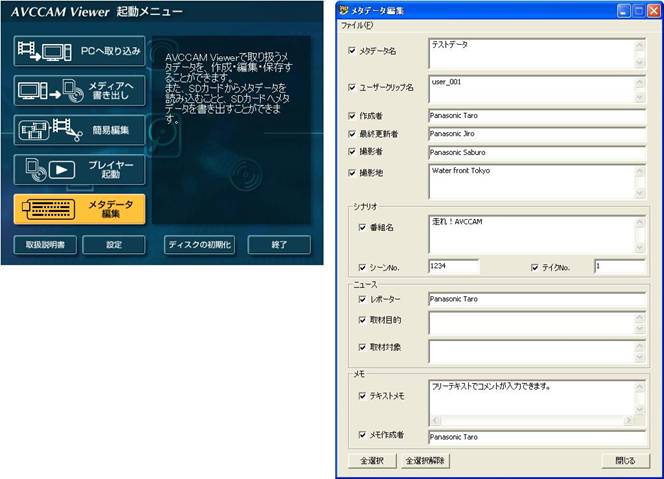Click up arrow of メタデータ名 scrollbar
The height and width of the screenshot is (479, 664).
point(639,44)
